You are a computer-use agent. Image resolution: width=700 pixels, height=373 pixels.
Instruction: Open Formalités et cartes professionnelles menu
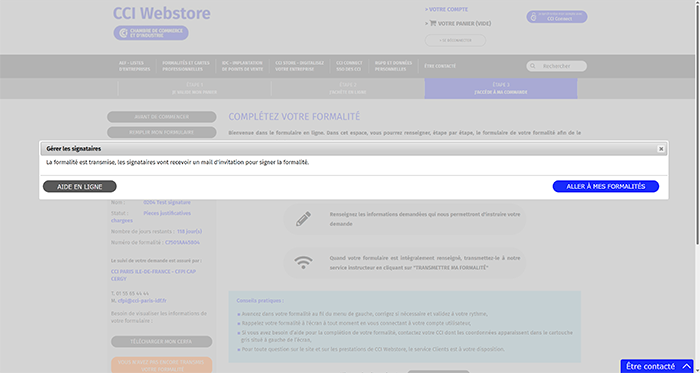tap(186, 66)
